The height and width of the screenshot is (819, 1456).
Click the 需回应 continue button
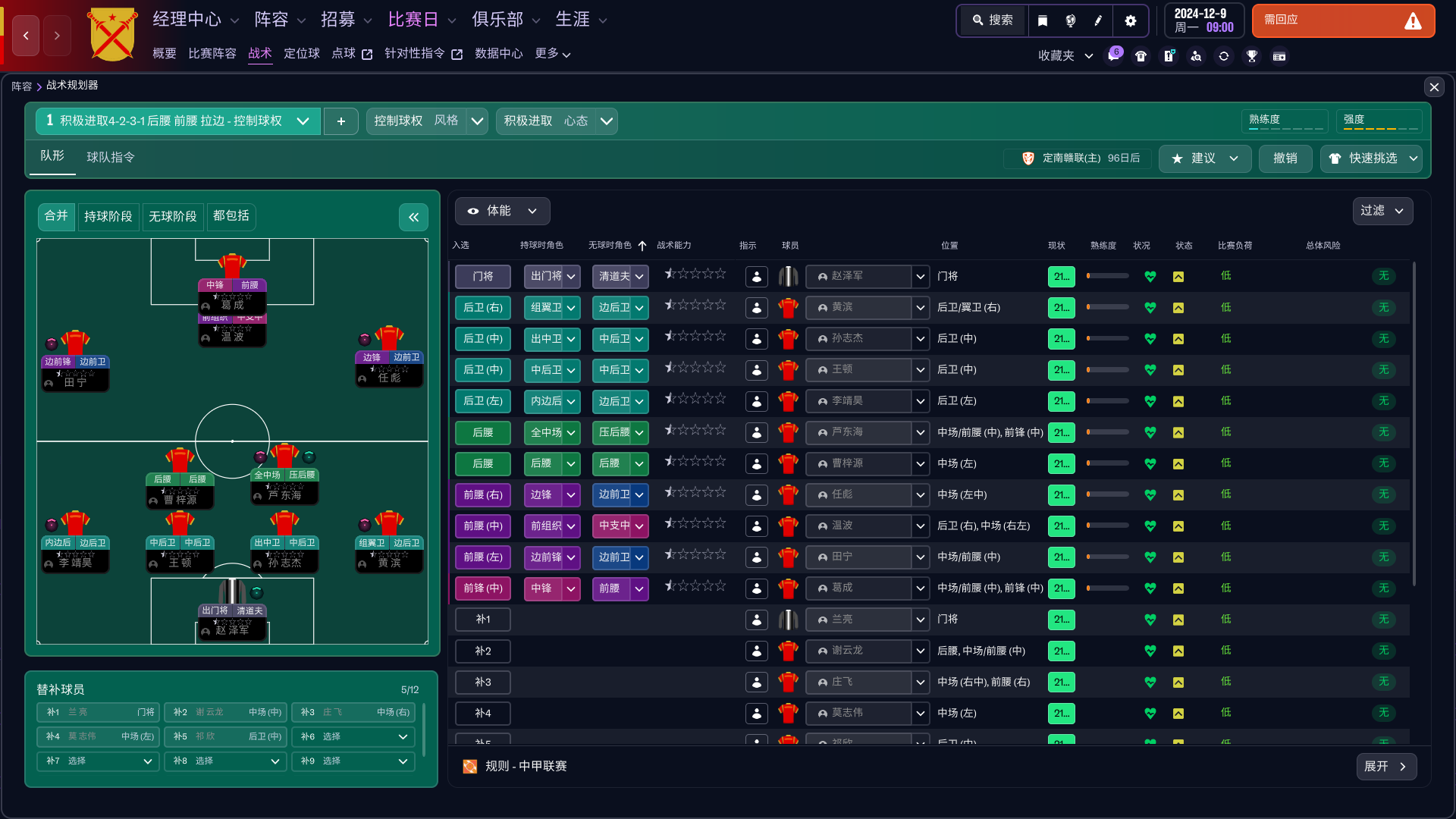tap(1343, 20)
